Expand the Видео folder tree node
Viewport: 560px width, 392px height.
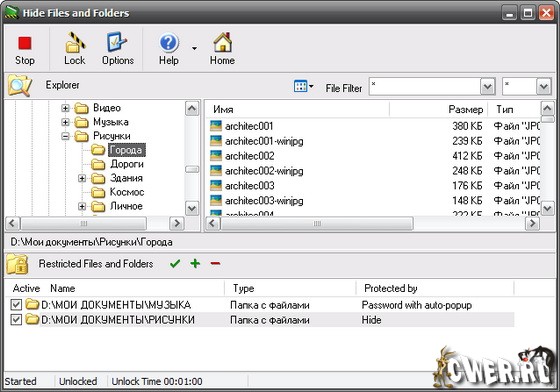(65, 108)
